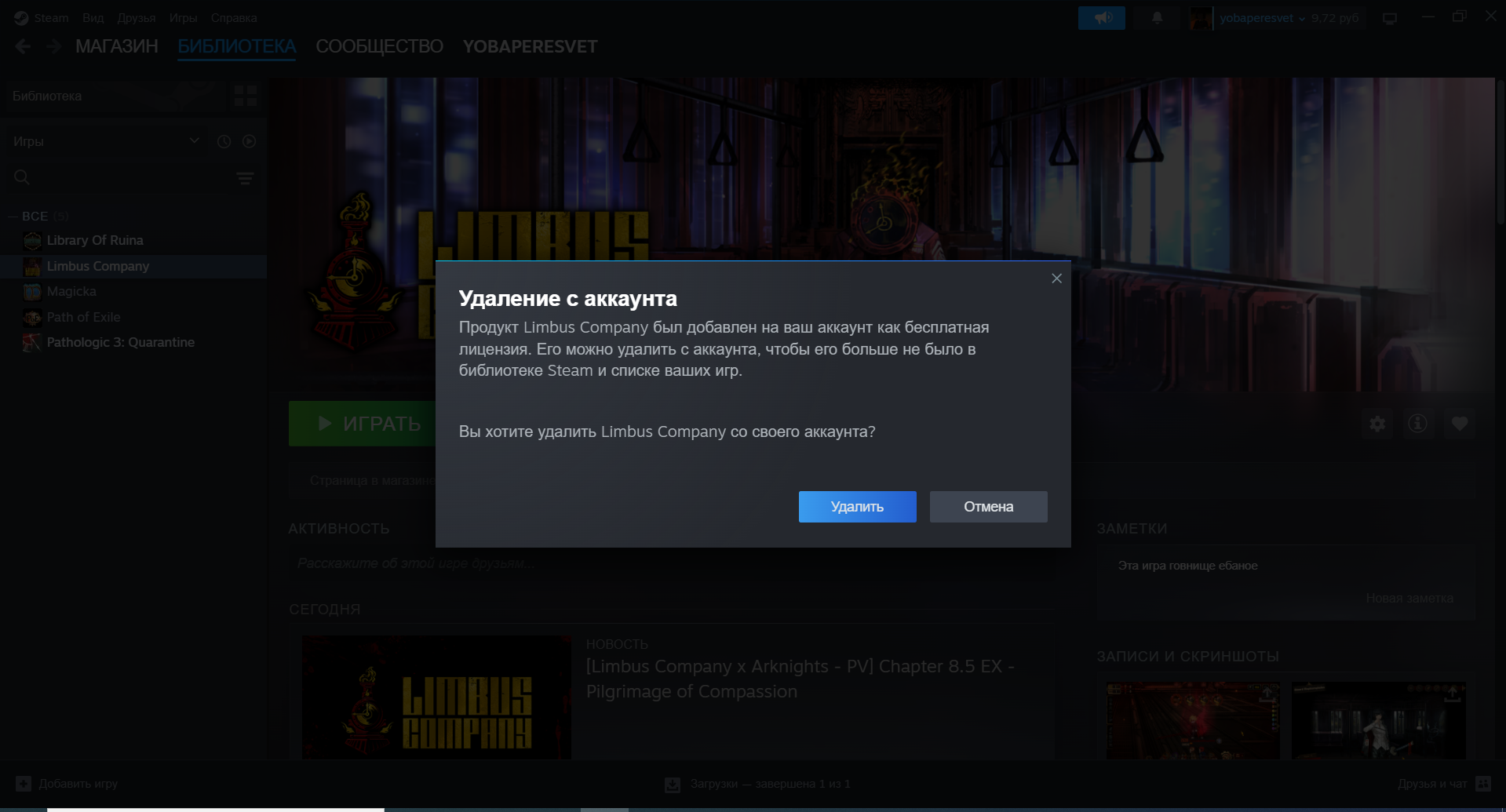The width and height of the screenshot is (1506, 812).
Task: Create a note with Новая заметка
Action: click(x=1409, y=598)
